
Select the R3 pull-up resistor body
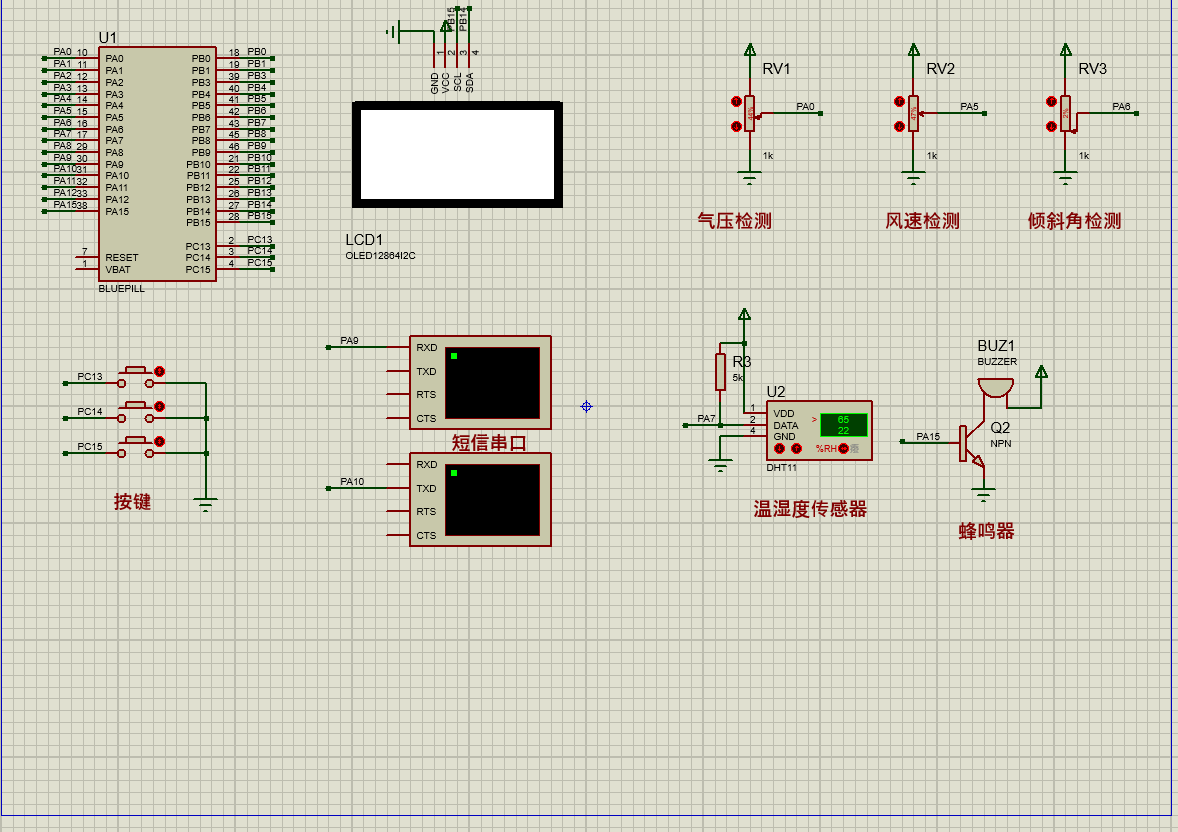pos(720,372)
